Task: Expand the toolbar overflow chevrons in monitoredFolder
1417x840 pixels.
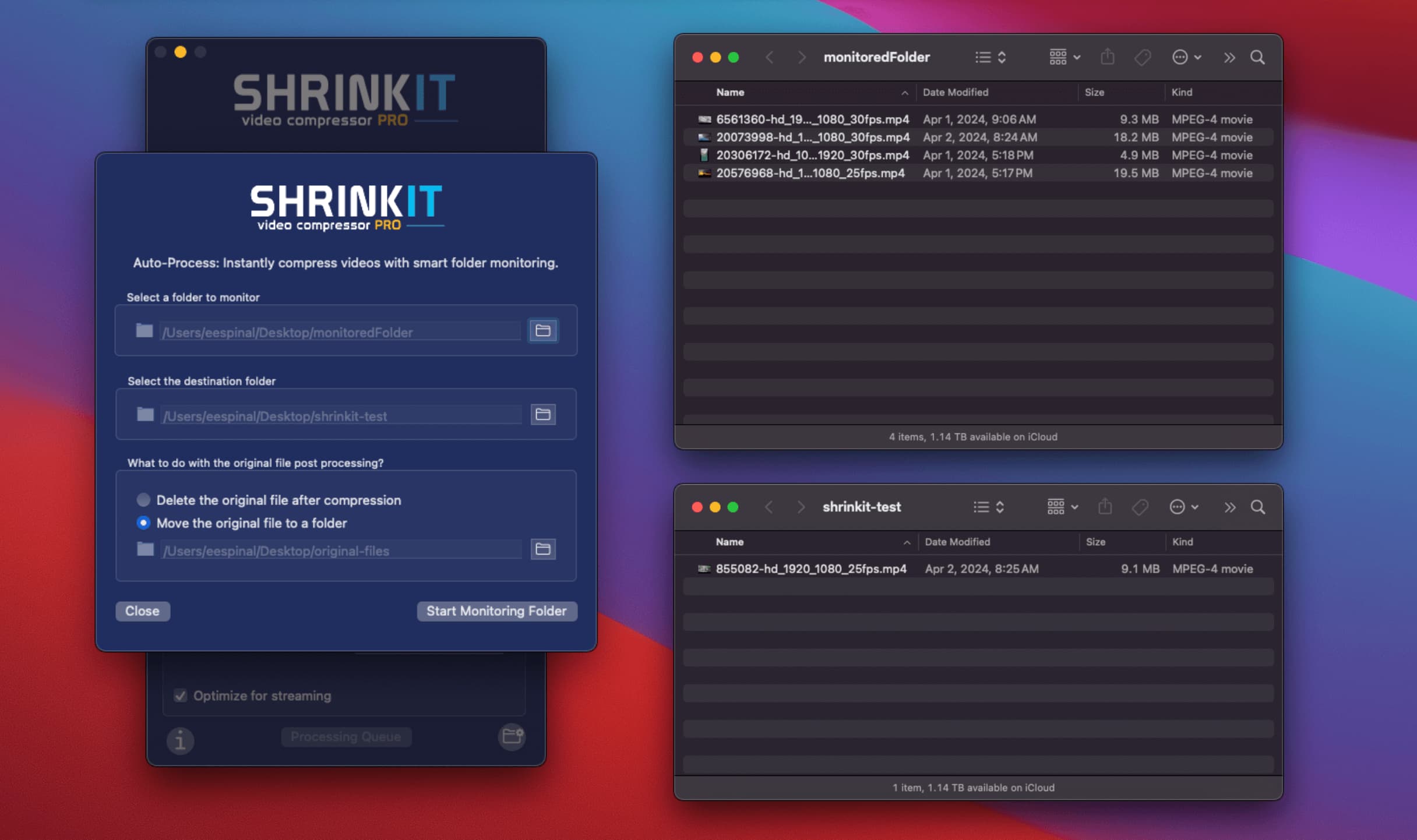Action: tap(1229, 57)
